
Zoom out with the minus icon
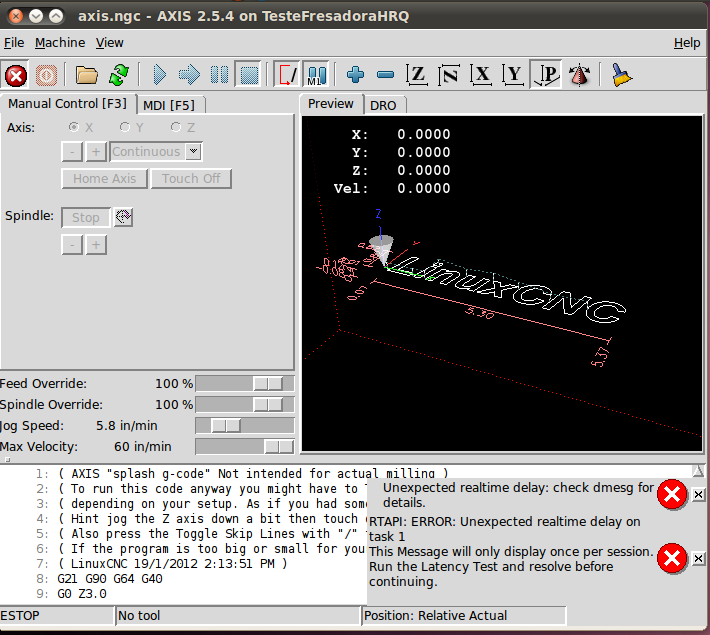click(385, 75)
